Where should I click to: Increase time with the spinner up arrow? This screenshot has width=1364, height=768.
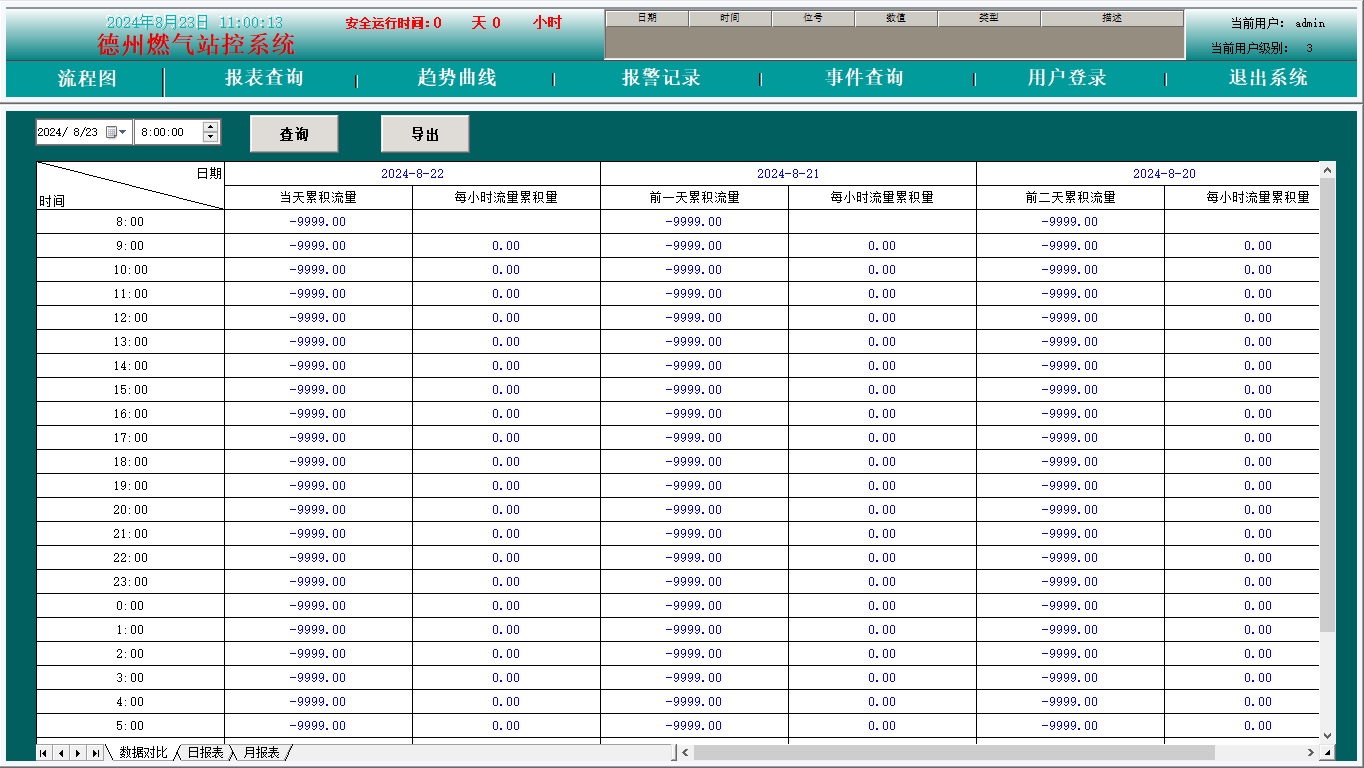coord(210,127)
